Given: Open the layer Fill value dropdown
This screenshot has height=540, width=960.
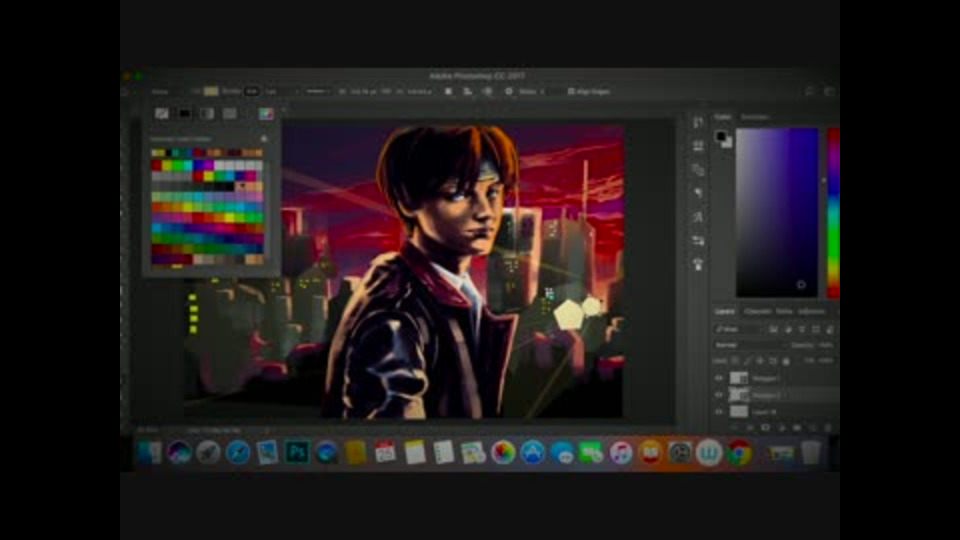Looking at the screenshot, I should 827,361.
